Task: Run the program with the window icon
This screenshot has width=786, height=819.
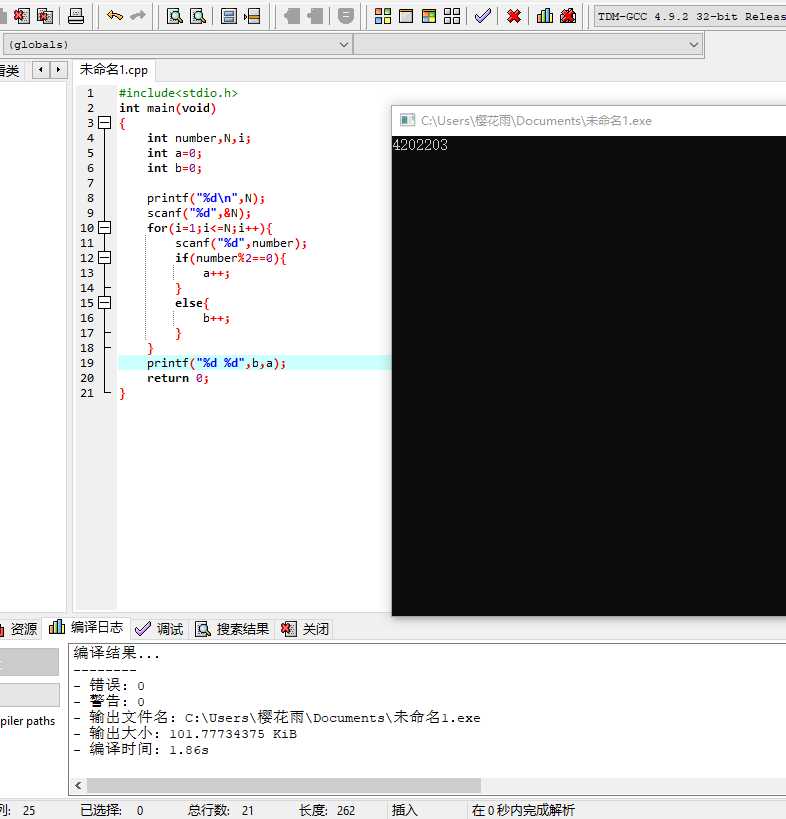Action: pos(406,16)
